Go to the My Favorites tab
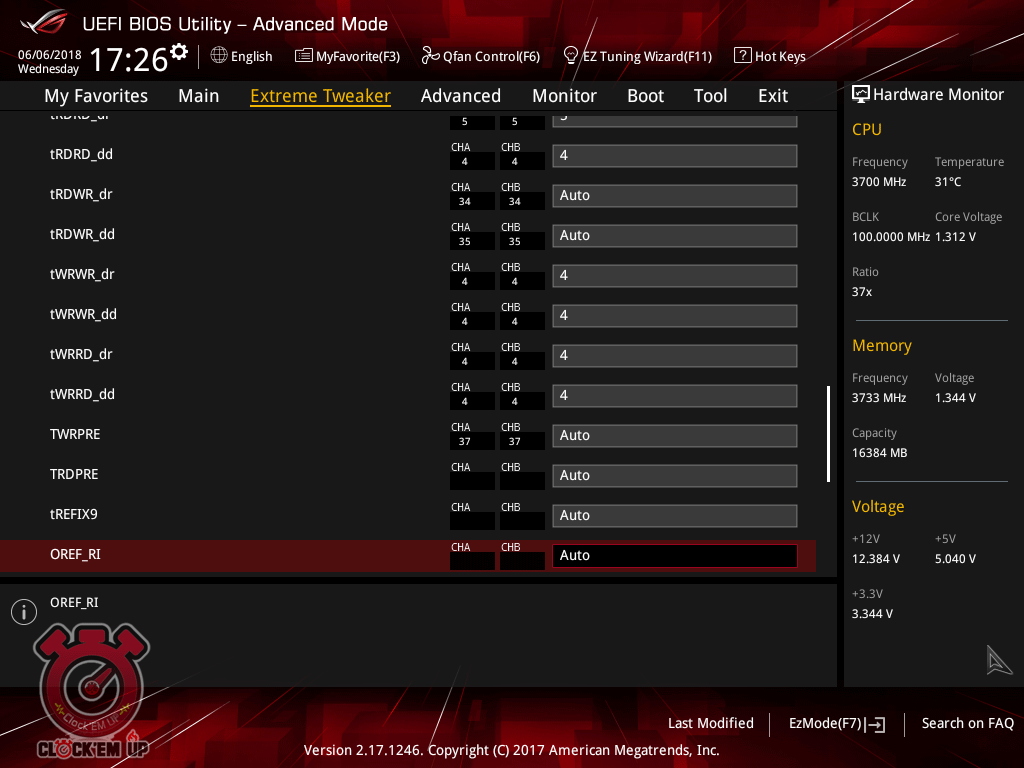The width and height of the screenshot is (1024, 768). tap(96, 96)
